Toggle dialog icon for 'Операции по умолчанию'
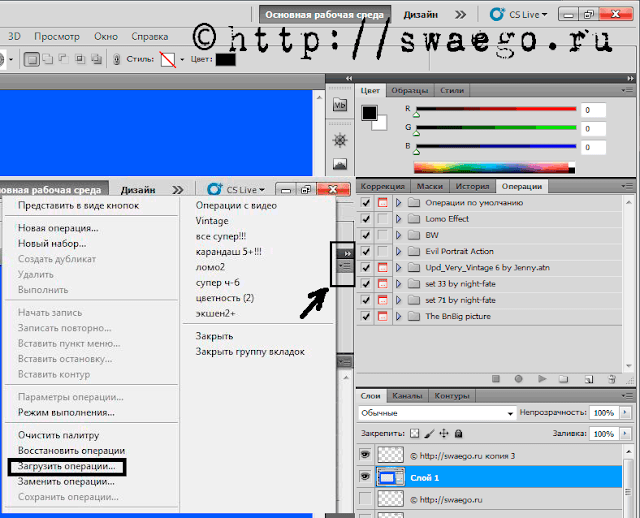The height and width of the screenshot is (518, 640). (382, 202)
